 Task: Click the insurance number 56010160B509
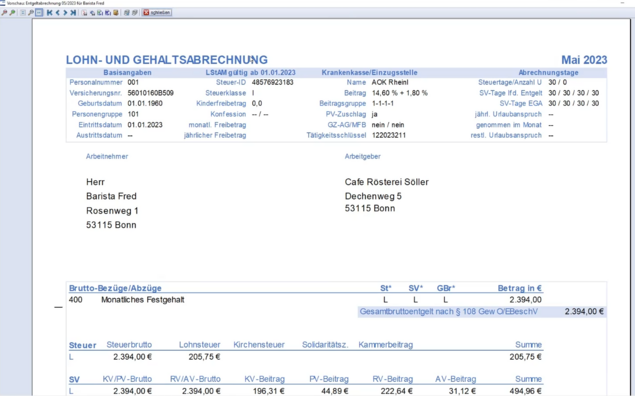click(x=151, y=93)
